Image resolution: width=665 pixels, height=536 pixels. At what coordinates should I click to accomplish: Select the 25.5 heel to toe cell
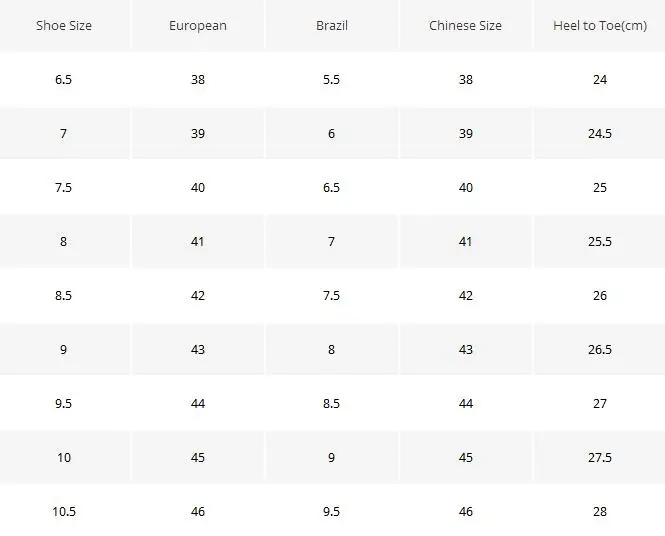tap(600, 241)
